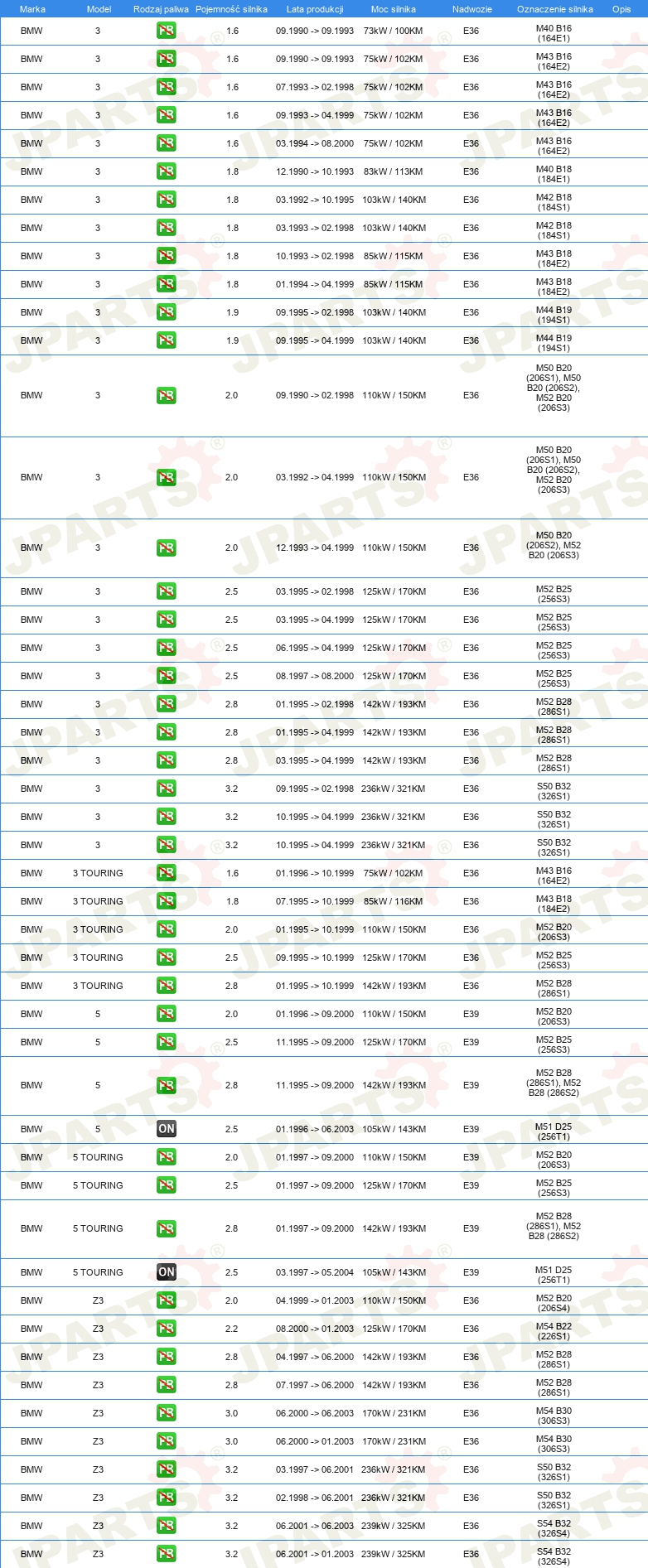Click power 75kW / 102KM in 09.1990 row
Image resolution: width=648 pixels, height=1568 pixels.
(393, 59)
